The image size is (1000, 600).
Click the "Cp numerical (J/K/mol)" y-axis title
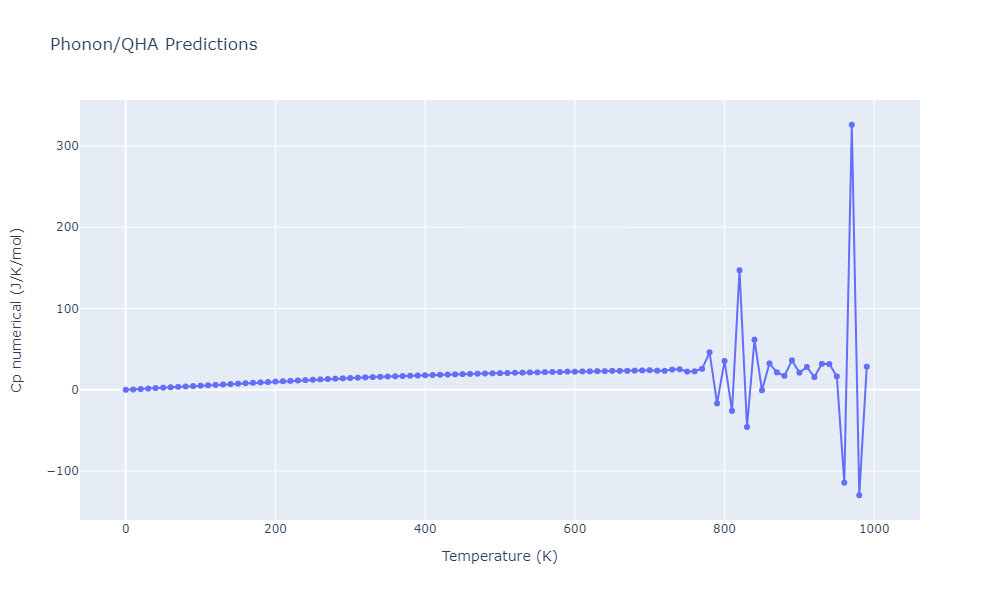(x=17, y=309)
